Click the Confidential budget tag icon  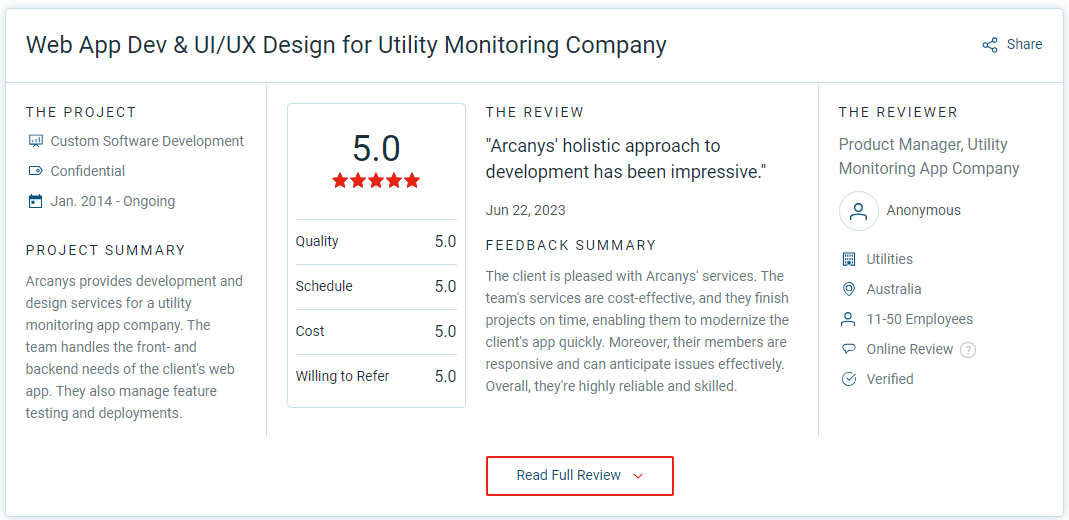[x=36, y=171]
